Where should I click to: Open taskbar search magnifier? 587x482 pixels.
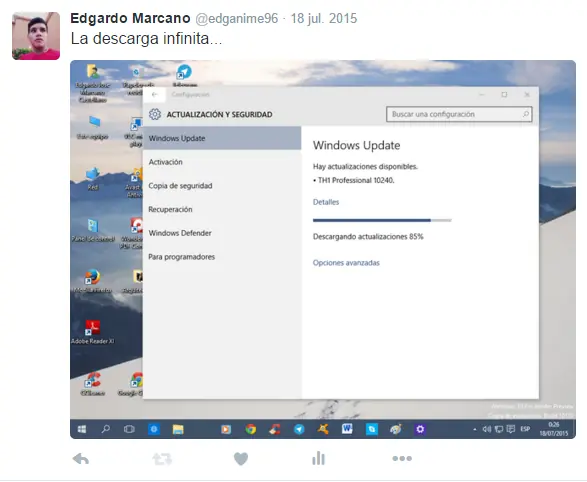[106, 429]
